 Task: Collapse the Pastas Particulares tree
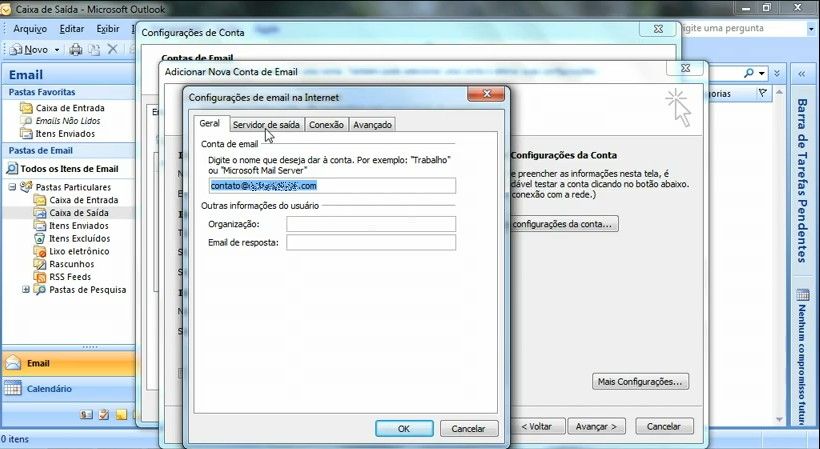[x=13, y=187]
